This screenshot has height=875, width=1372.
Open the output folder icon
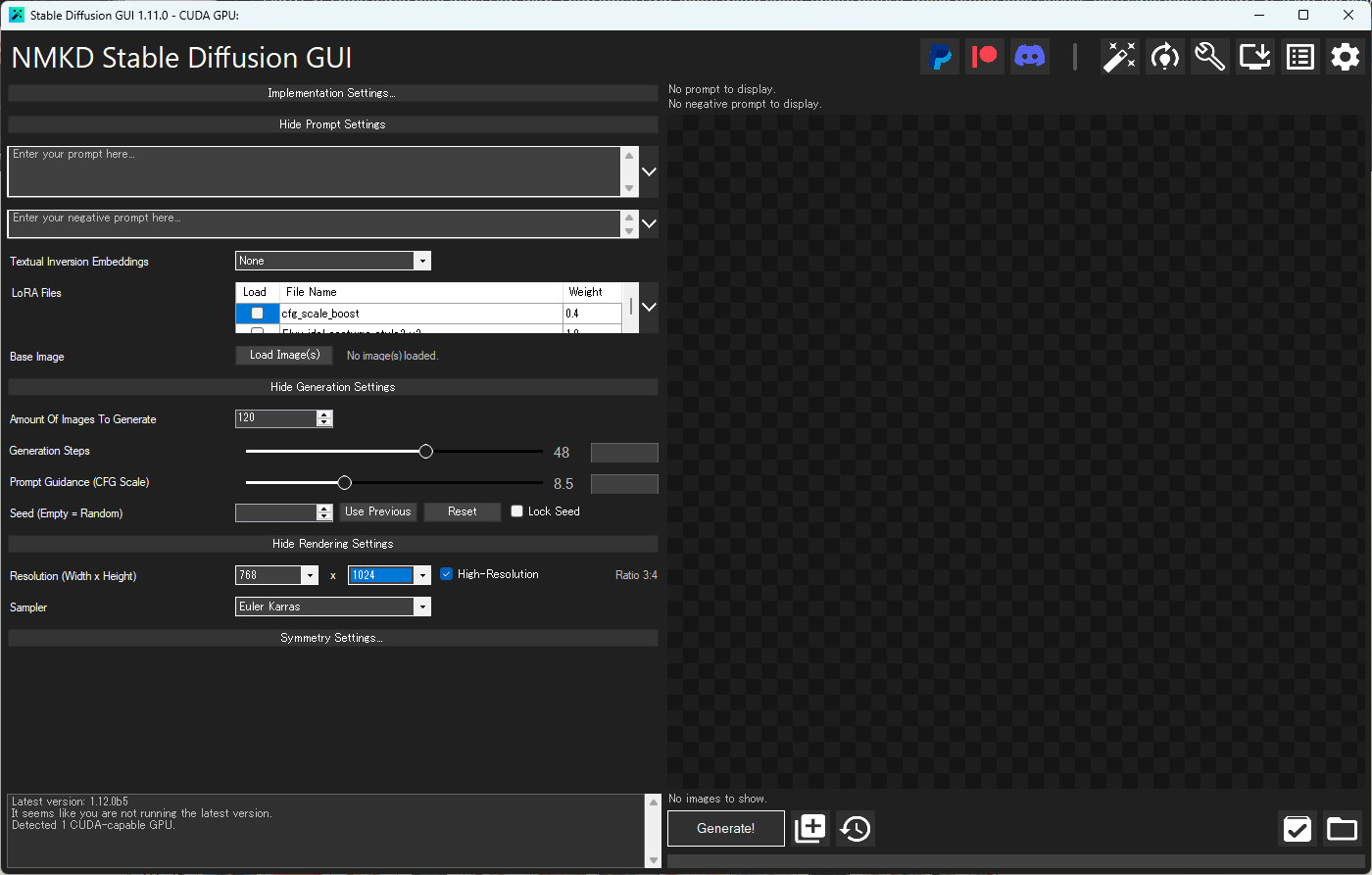(1342, 829)
